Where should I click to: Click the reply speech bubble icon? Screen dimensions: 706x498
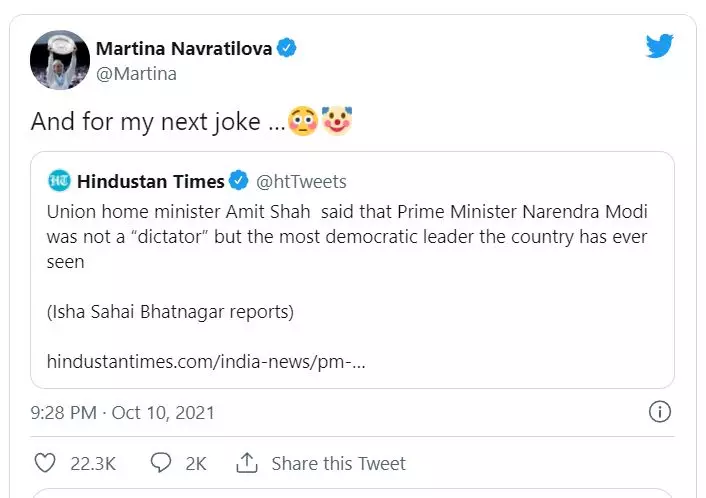pyautogui.click(x=160, y=463)
